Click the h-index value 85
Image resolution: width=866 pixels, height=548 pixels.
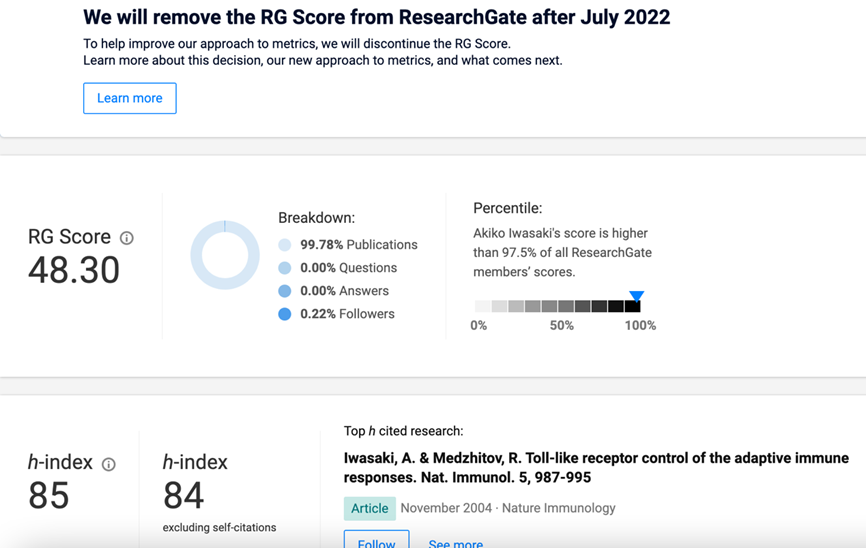click(x=49, y=496)
